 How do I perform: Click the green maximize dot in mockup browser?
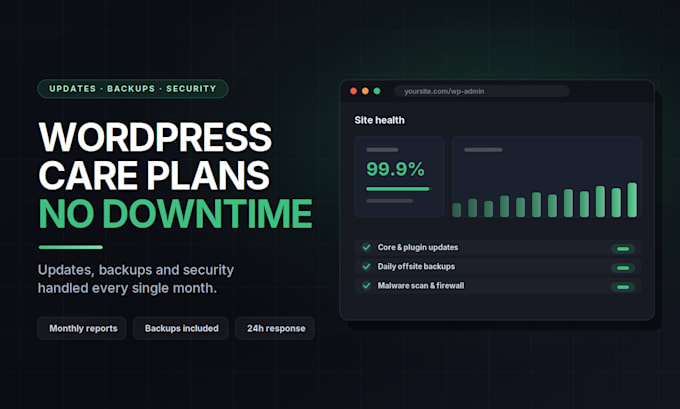(x=377, y=91)
